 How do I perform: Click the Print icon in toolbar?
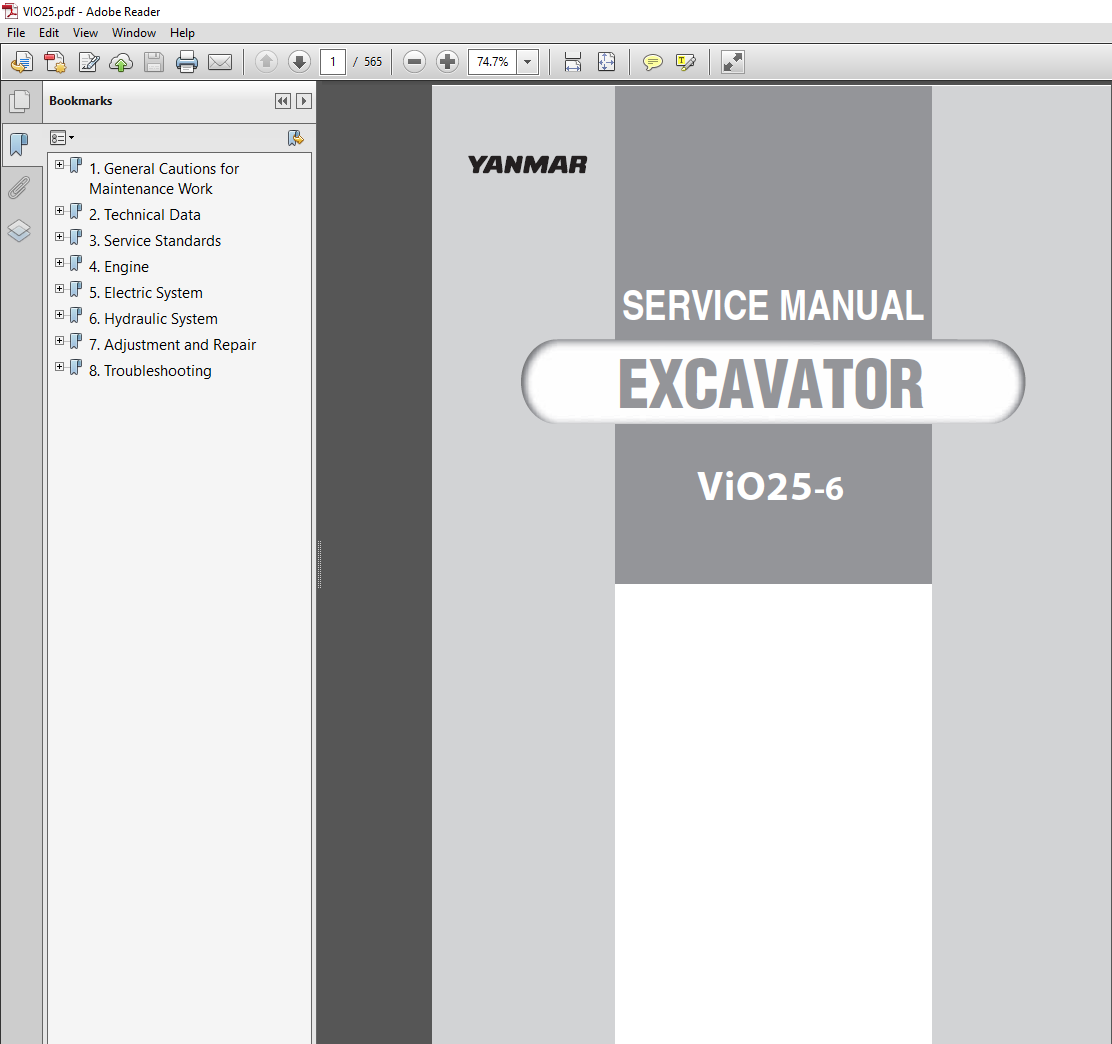pos(187,62)
